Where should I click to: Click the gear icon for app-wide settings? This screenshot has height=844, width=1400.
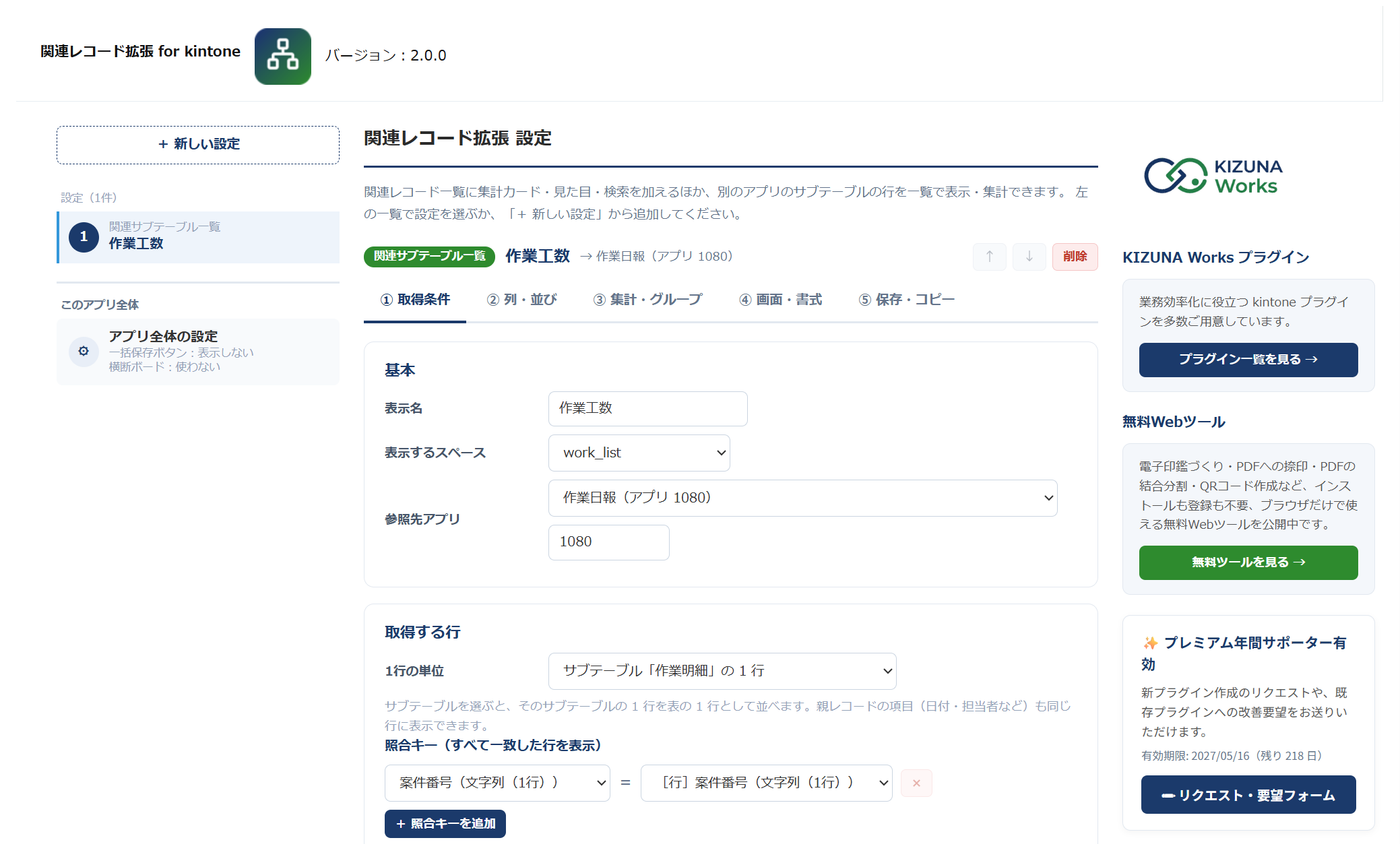pyautogui.click(x=83, y=351)
